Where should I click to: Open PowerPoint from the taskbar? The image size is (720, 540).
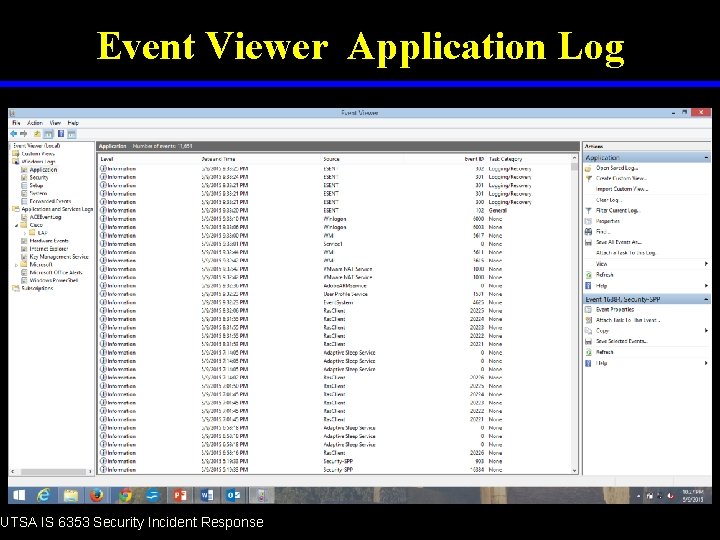180,495
